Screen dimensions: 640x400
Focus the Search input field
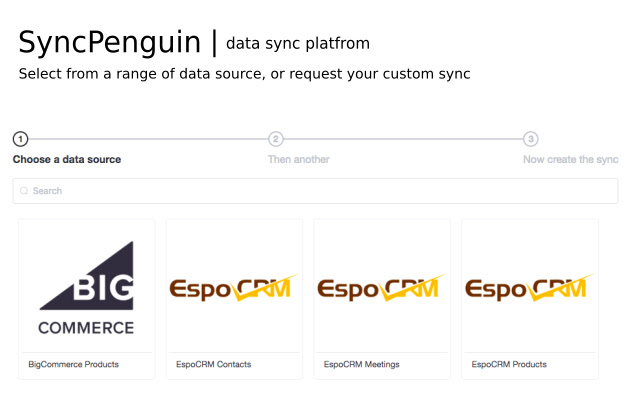pos(315,191)
